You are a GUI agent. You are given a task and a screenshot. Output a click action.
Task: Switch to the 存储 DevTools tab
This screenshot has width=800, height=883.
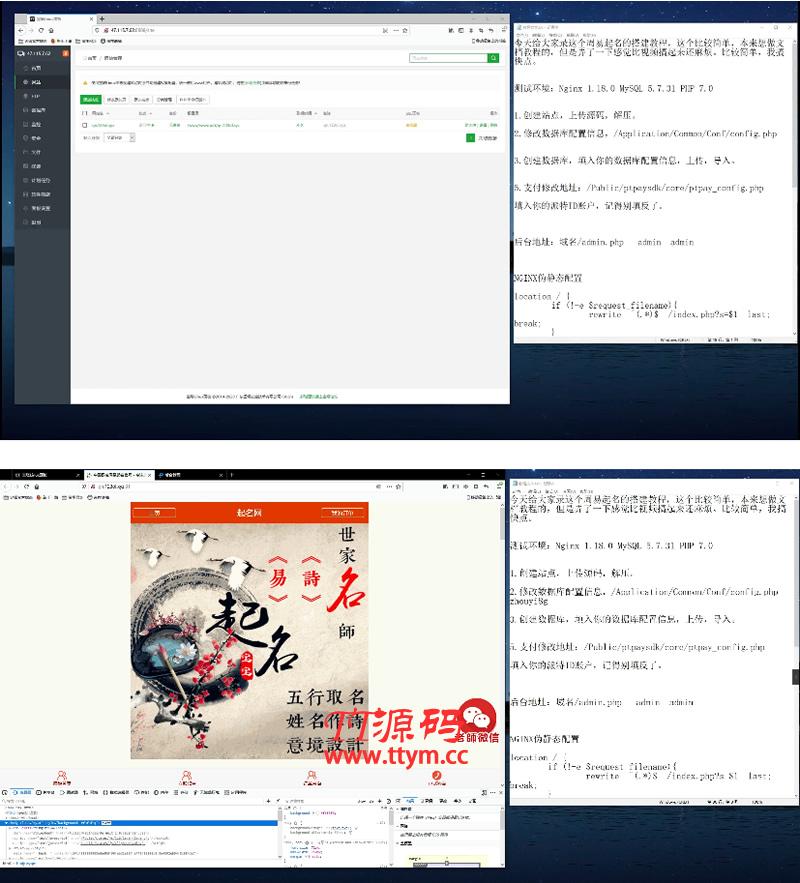181,792
